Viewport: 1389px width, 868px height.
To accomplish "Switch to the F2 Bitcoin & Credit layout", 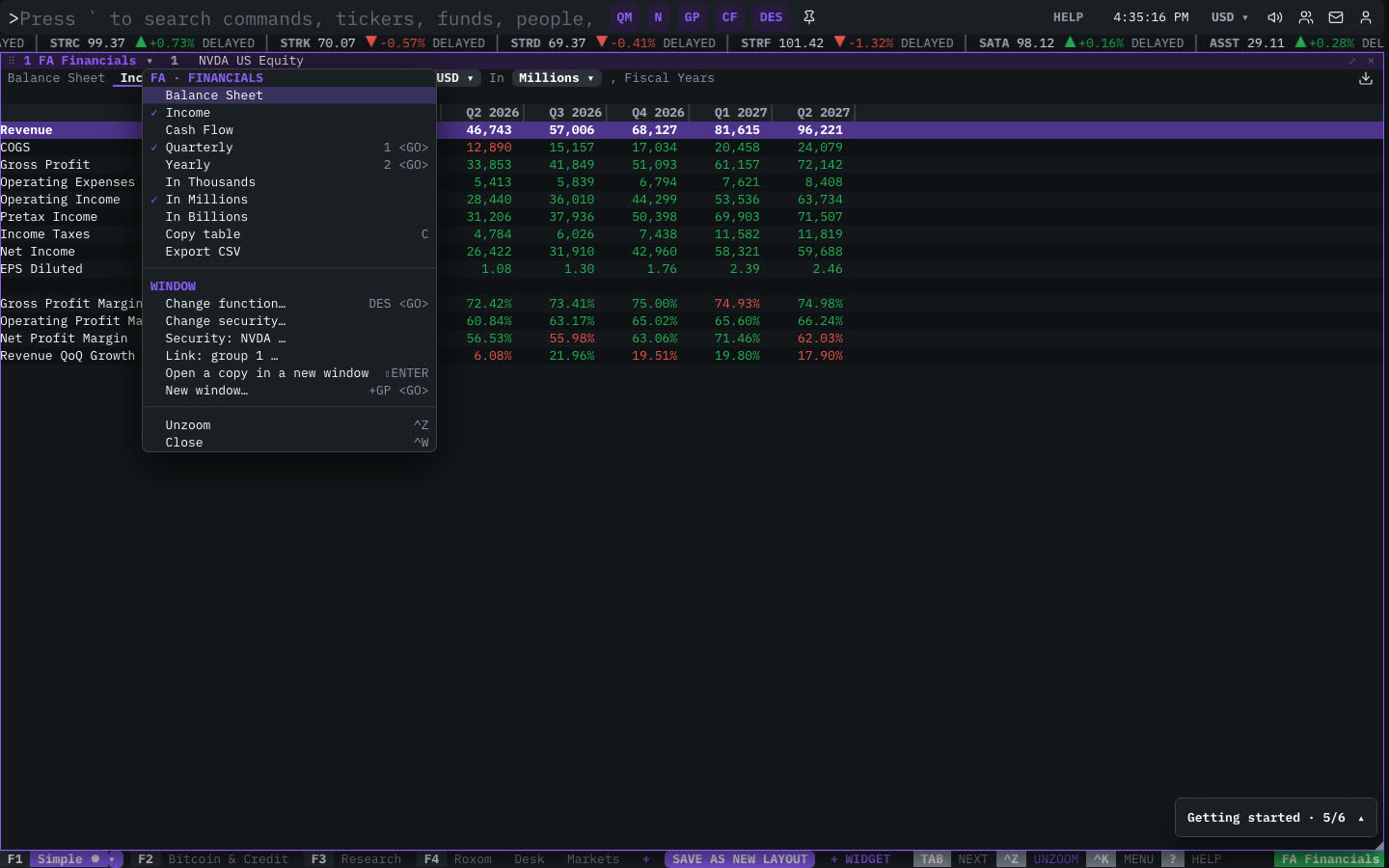I will point(213,859).
